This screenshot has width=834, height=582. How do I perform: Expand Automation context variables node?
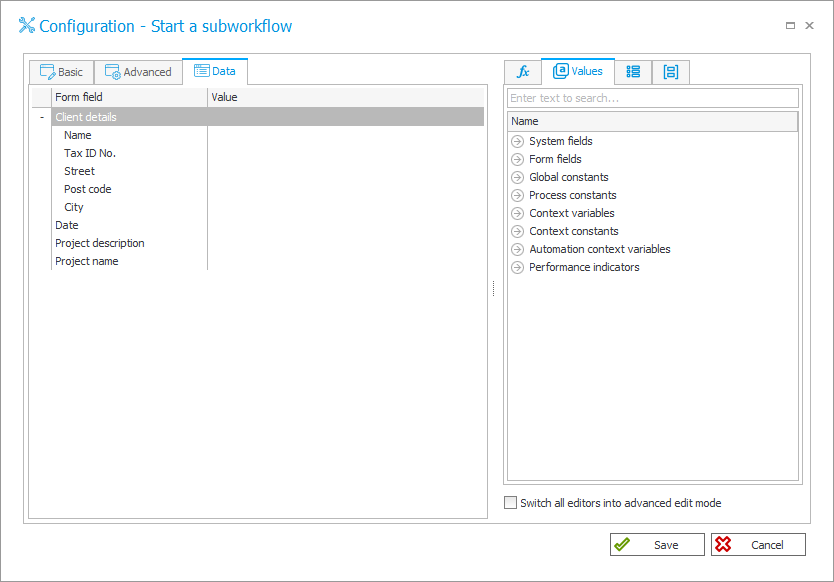pyautogui.click(x=517, y=250)
